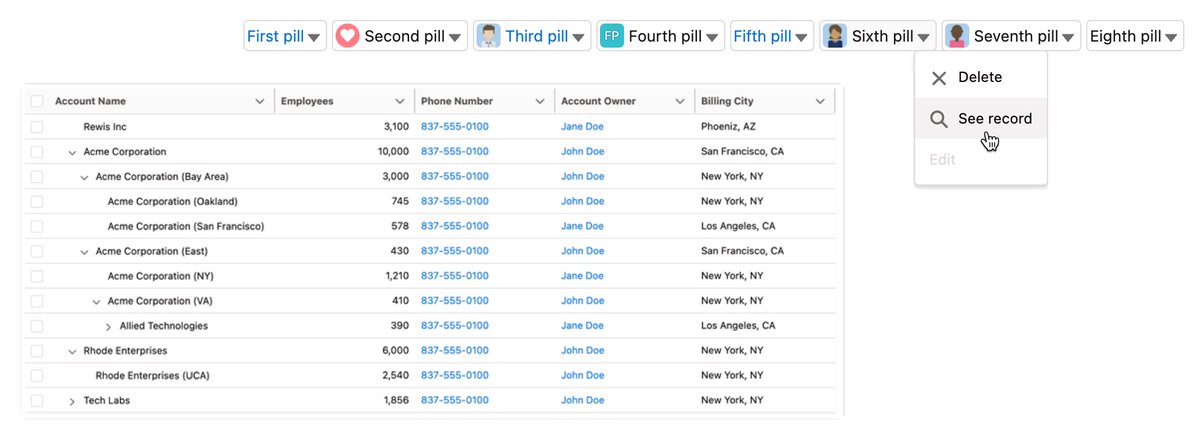The image size is (1200, 434).
Task: Expand the Allied Technologies row
Action: pos(108,326)
